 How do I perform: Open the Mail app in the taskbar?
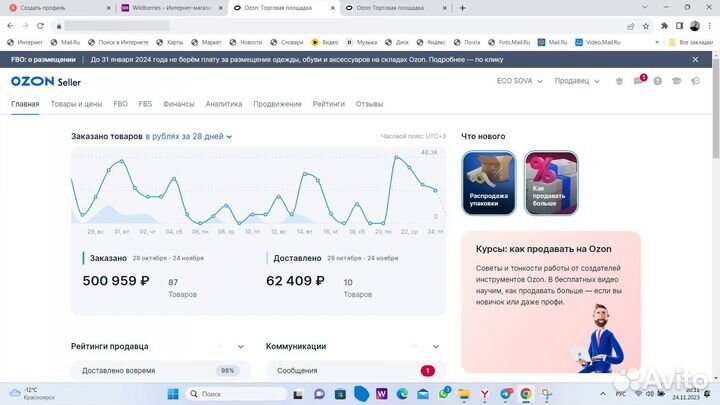point(423,394)
